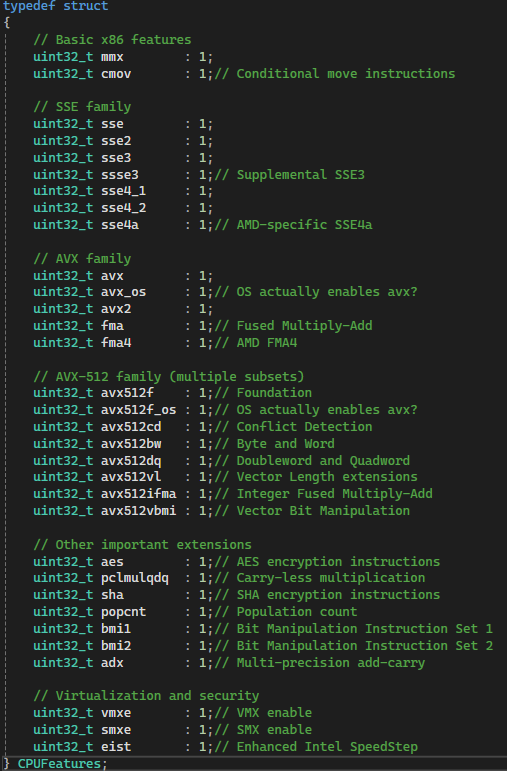This screenshot has width=507, height=771.
Task: Click the cmov identifier
Action: click(116, 74)
